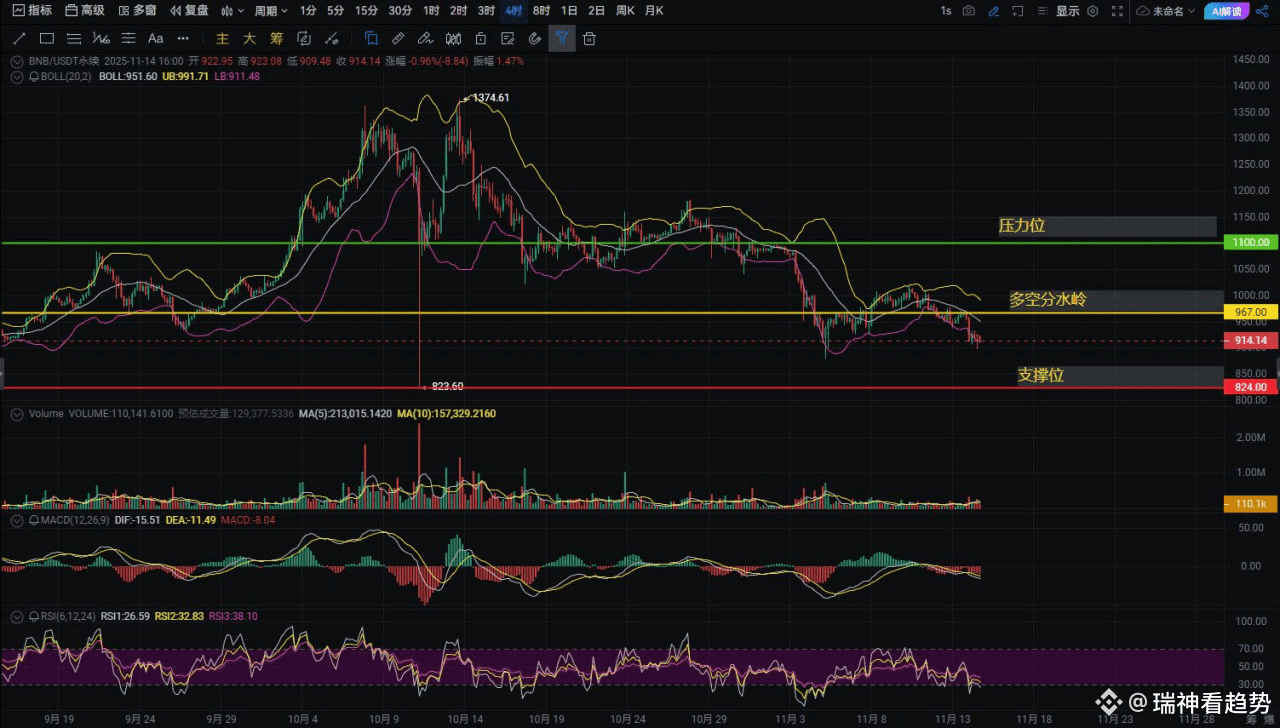
Task: Expand the 未命名 layout dropdown
Action: click(1166, 11)
